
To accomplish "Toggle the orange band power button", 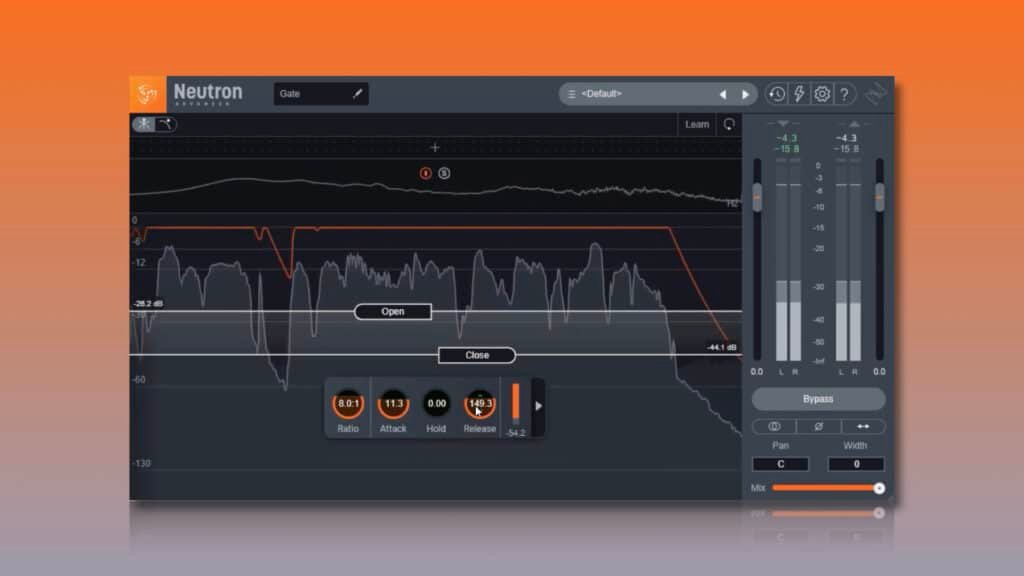I will pos(425,173).
